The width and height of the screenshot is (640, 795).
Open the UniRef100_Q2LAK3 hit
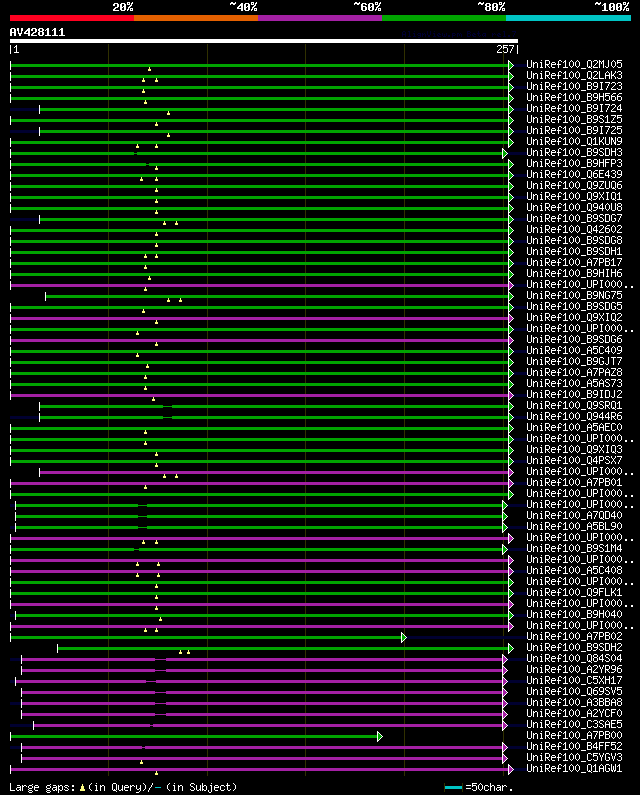(x=574, y=76)
